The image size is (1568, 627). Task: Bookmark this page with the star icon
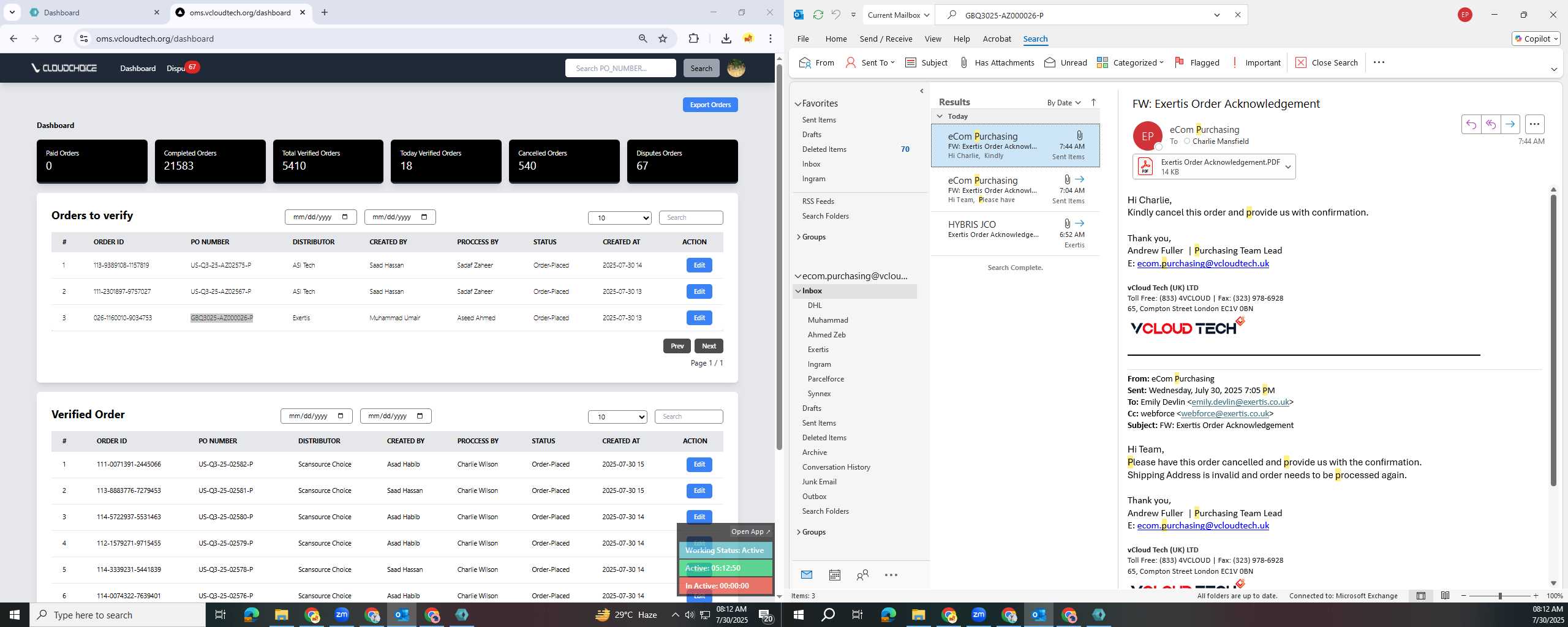click(663, 39)
